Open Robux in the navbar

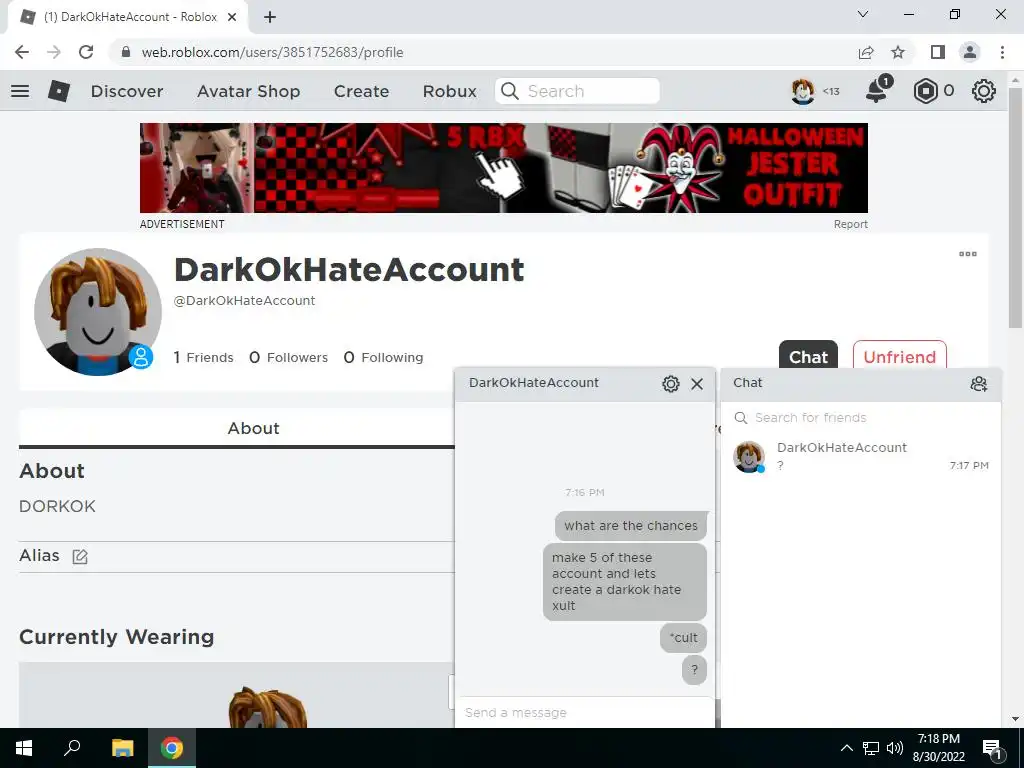pyautogui.click(x=450, y=91)
